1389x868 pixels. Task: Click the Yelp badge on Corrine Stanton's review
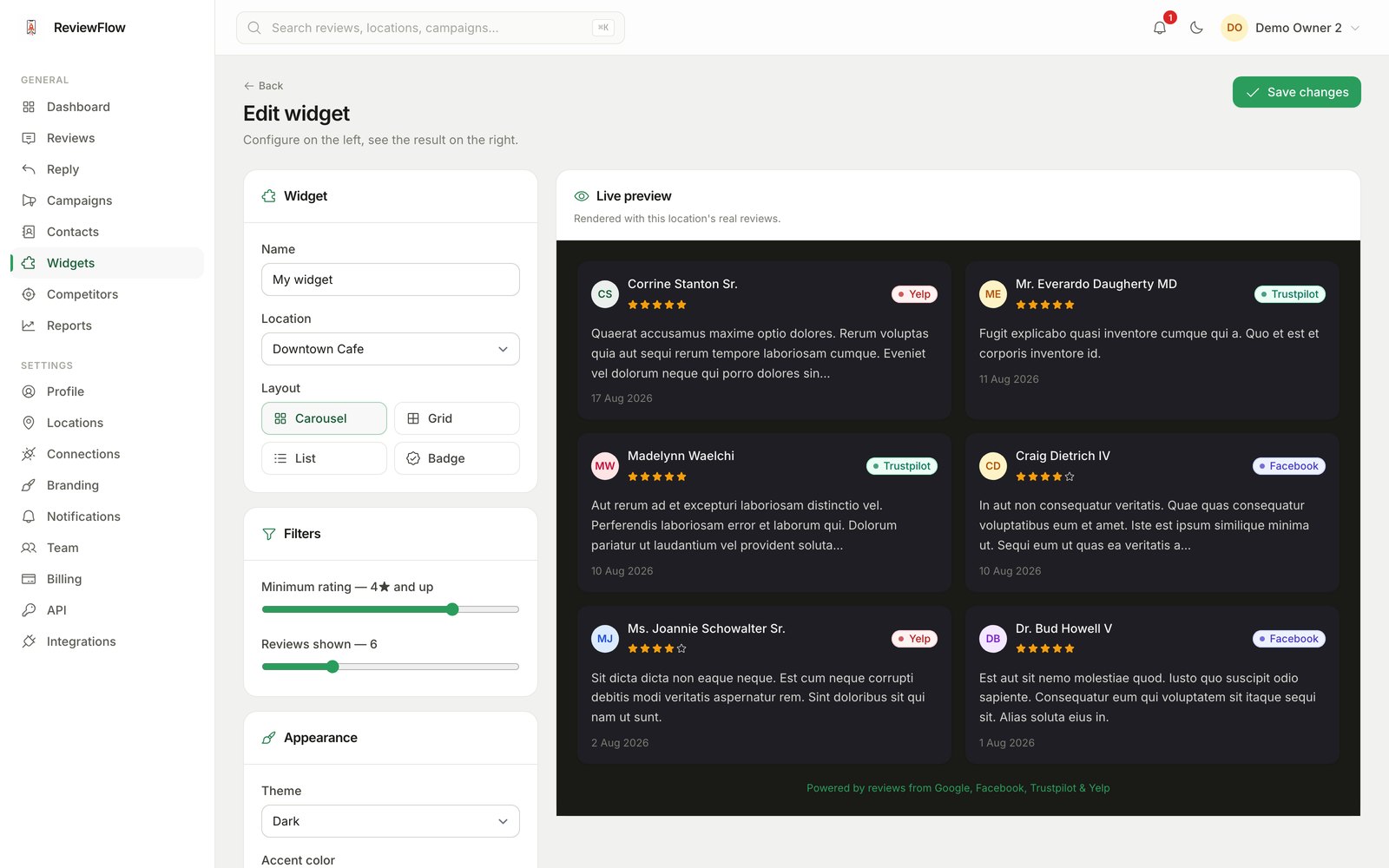coord(914,294)
